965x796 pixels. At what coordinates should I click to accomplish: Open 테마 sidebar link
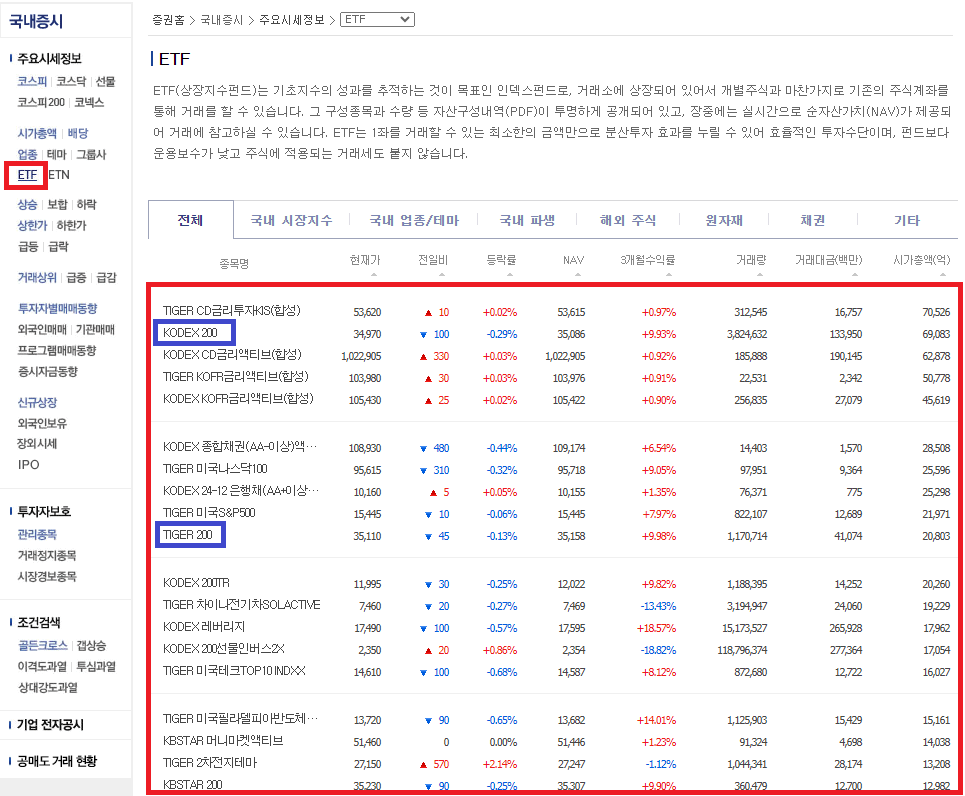click(x=57, y=154)
